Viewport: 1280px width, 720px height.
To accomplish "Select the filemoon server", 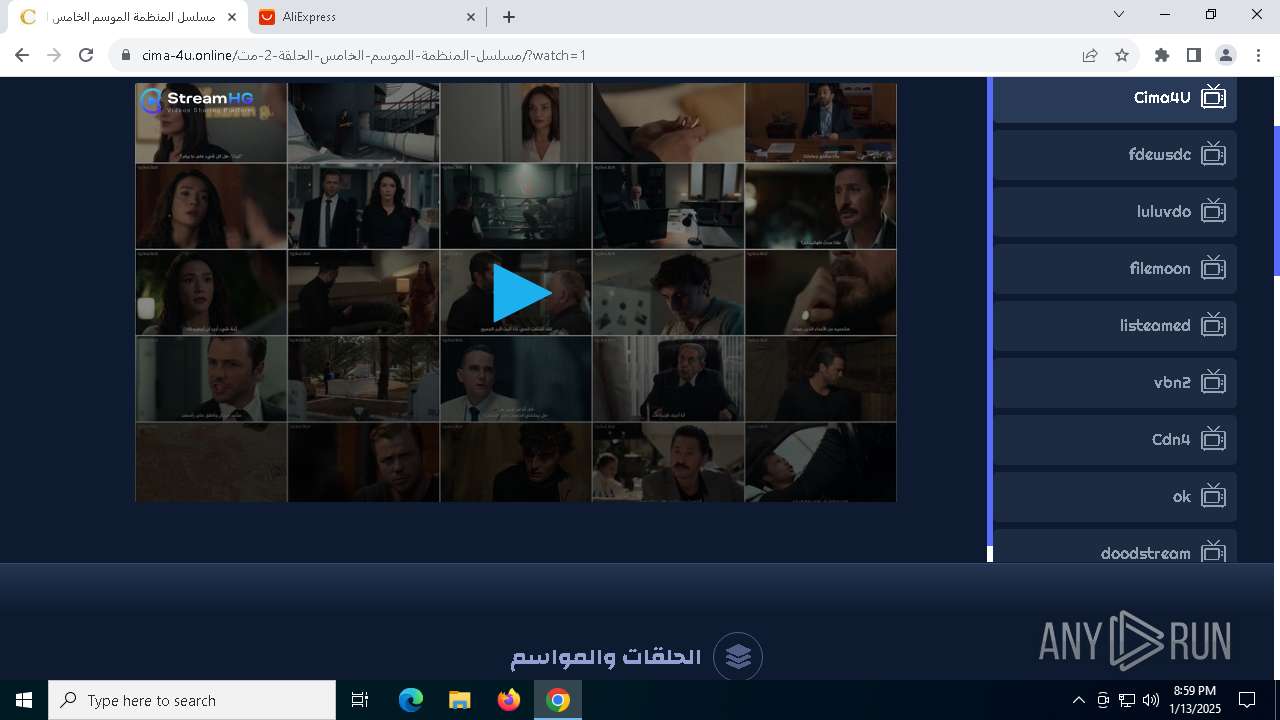I will click(x=1115, y=269).
